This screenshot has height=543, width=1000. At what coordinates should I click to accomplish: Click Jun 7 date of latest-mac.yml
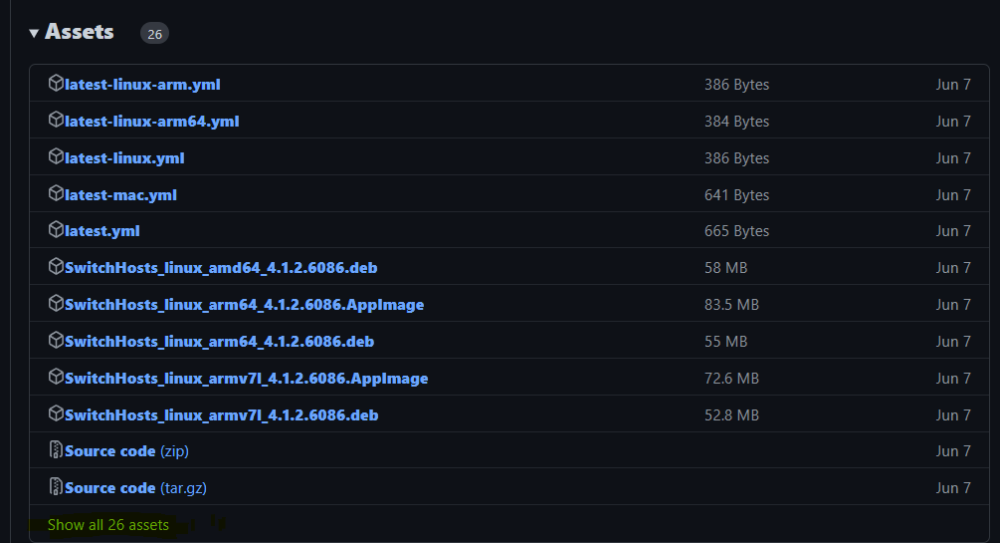coord(953,195)
